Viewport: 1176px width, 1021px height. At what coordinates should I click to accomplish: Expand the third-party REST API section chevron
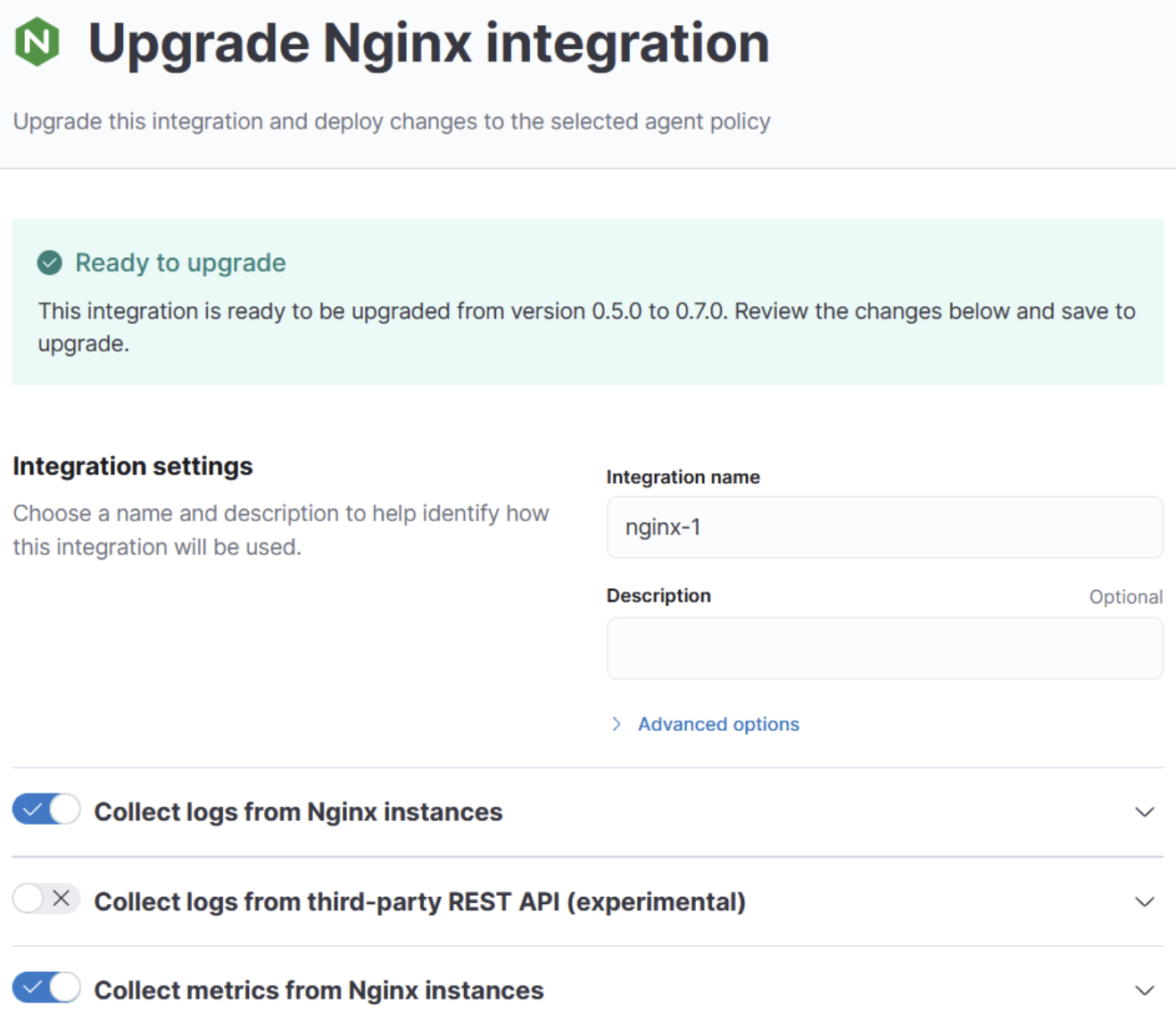[x=1145, y=902]
